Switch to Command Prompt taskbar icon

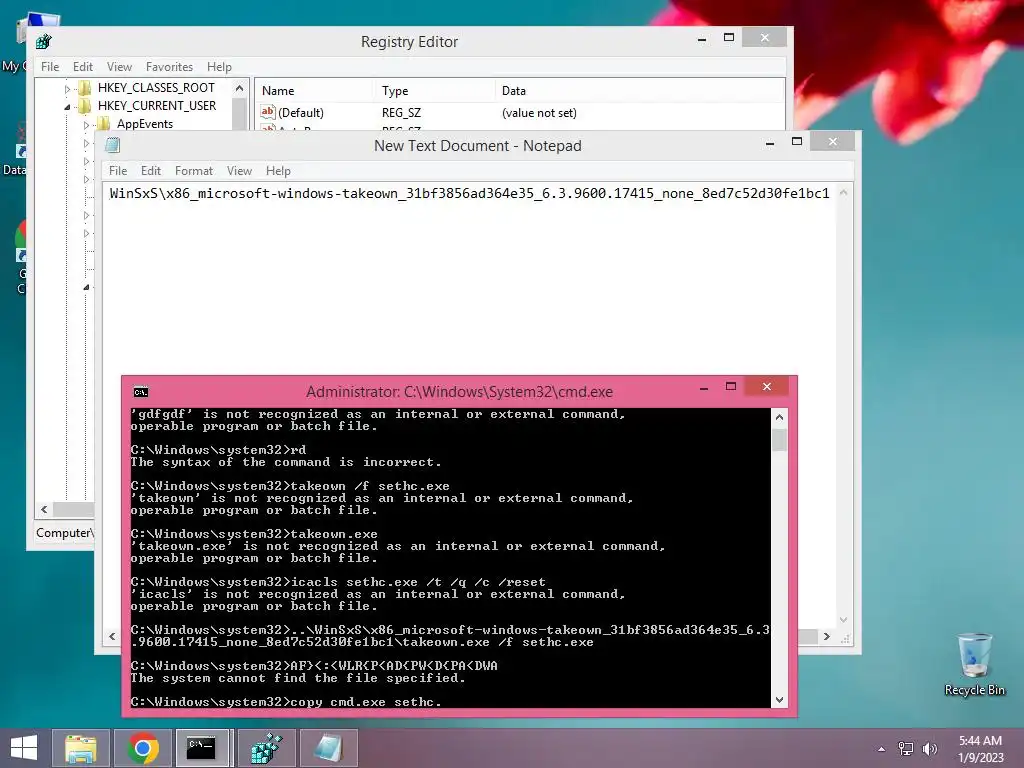point(202,748)
